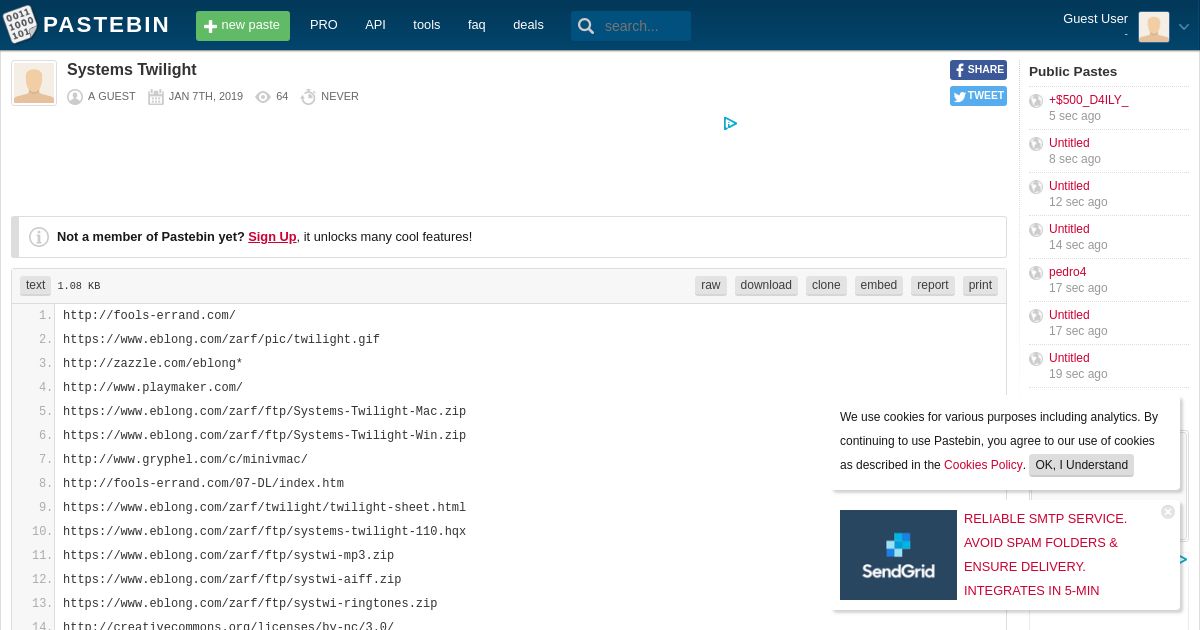The width and height of the screenshot is (1200, 630).
Task: Click the expiration clock icon beside NEVER
Action: (308, 97)
